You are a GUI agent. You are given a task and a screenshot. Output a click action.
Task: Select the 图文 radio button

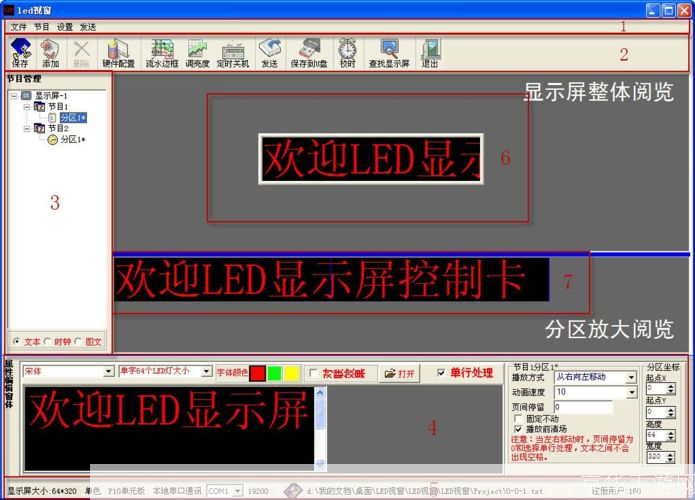78,341
